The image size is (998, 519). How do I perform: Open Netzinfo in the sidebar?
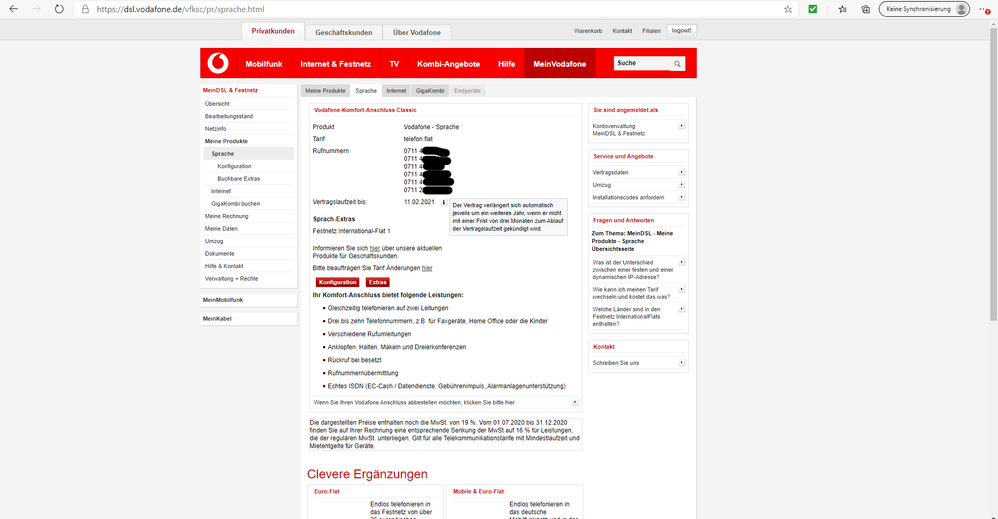click(215, 129)
